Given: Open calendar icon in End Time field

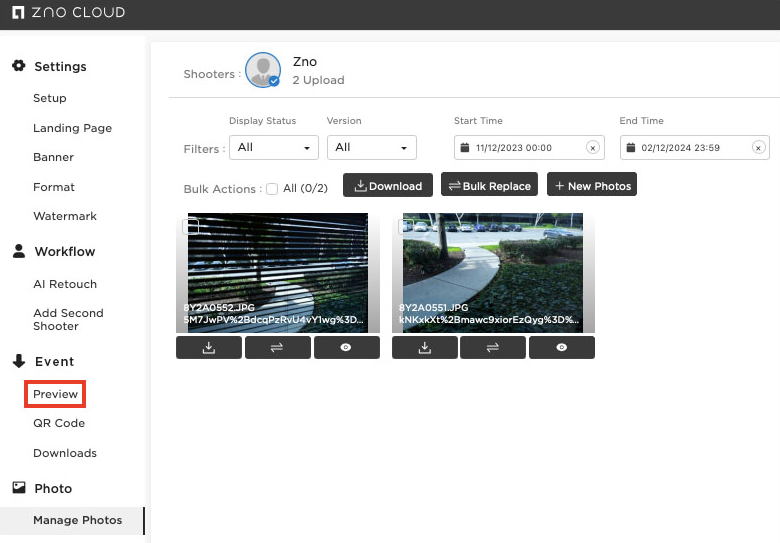Looking at the screenshot, I should [x=630, y=148].
